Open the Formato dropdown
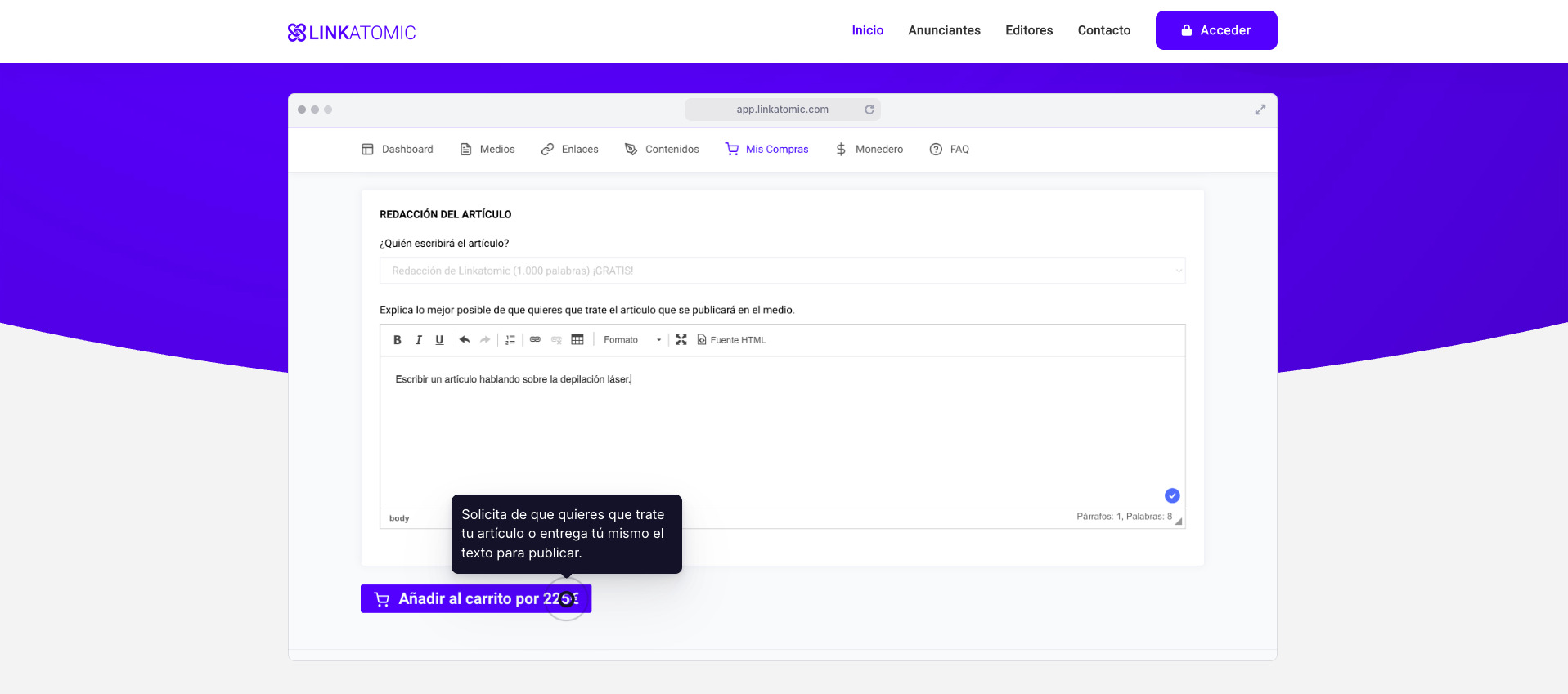This screenshot has height=694, width=1568. (631, 340)
